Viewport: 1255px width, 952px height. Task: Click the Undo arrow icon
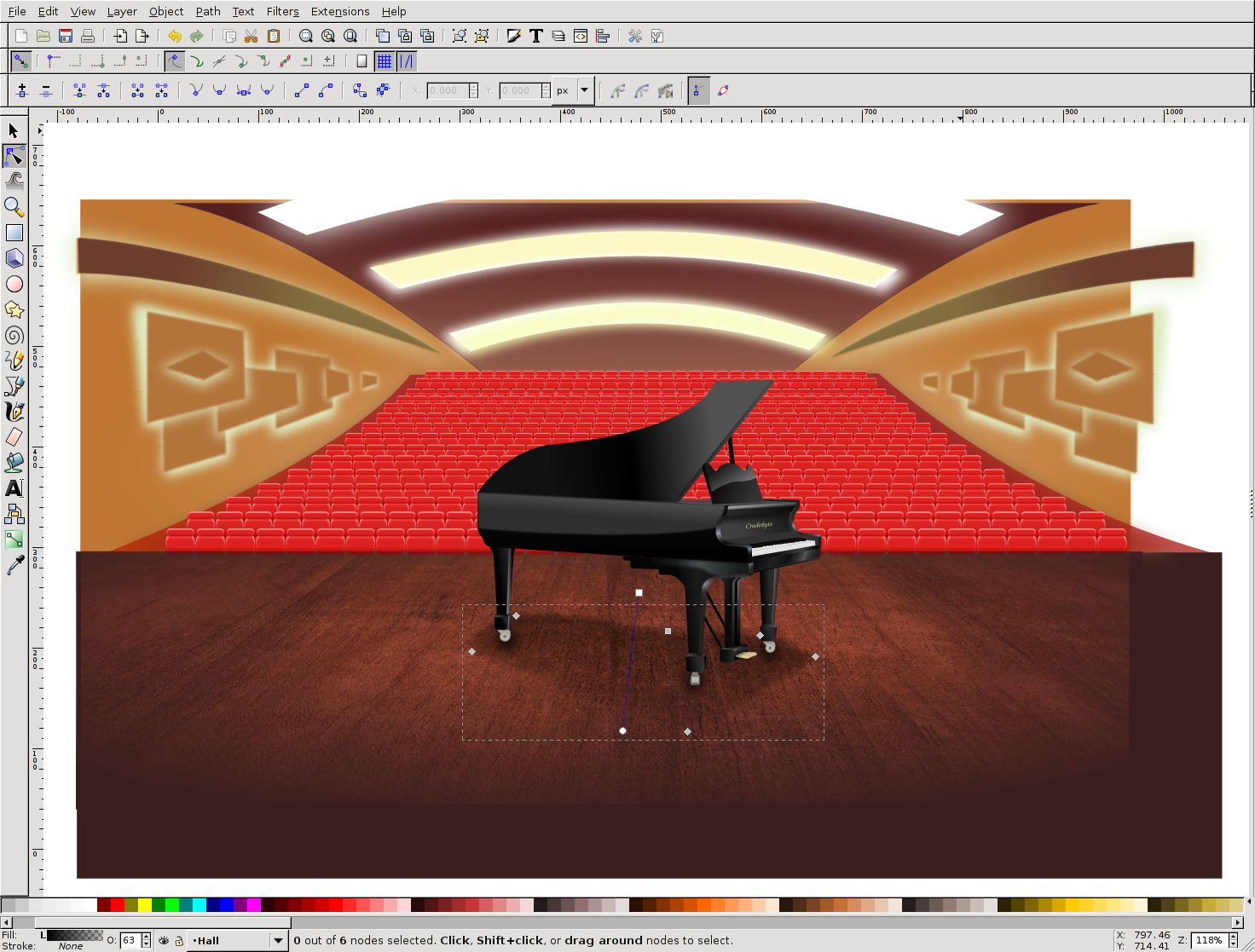(x=175, y=36)
